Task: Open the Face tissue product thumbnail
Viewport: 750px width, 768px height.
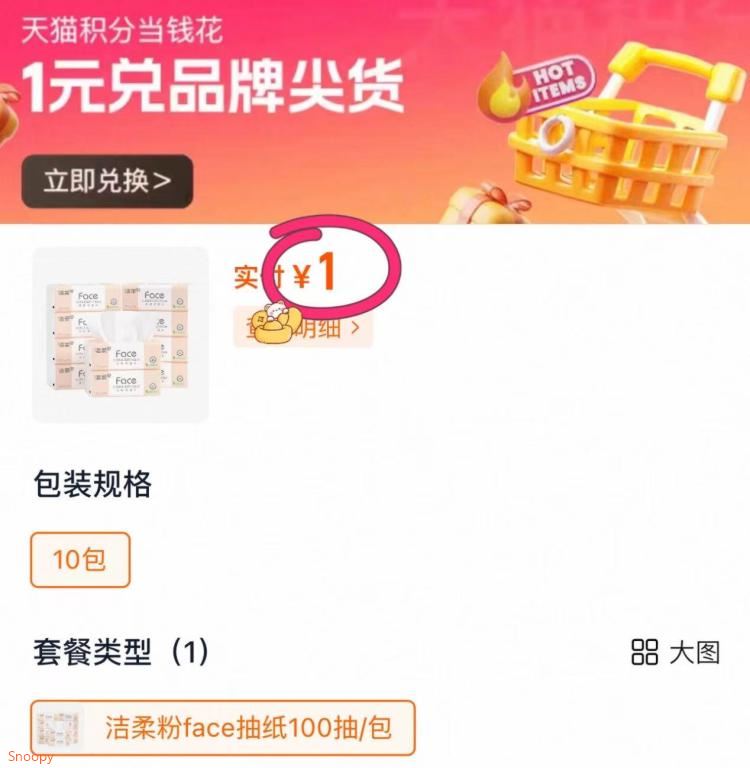Action: (120, 335)
